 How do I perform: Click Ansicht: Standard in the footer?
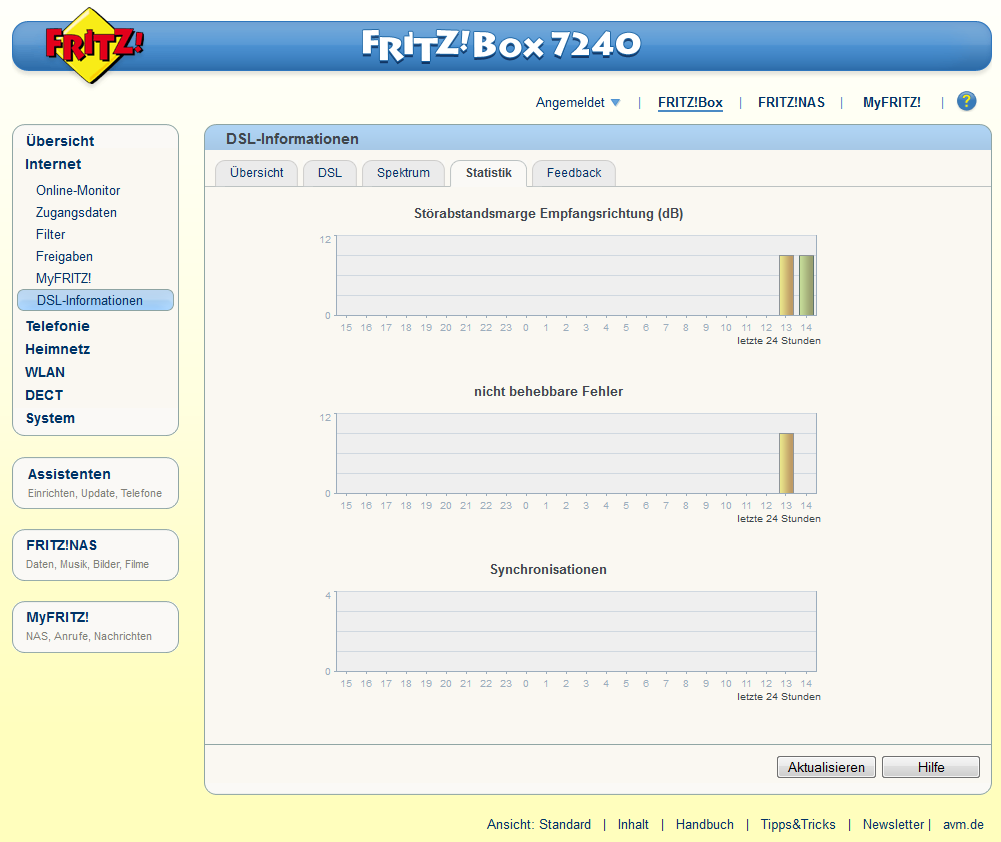click(539, 825)
